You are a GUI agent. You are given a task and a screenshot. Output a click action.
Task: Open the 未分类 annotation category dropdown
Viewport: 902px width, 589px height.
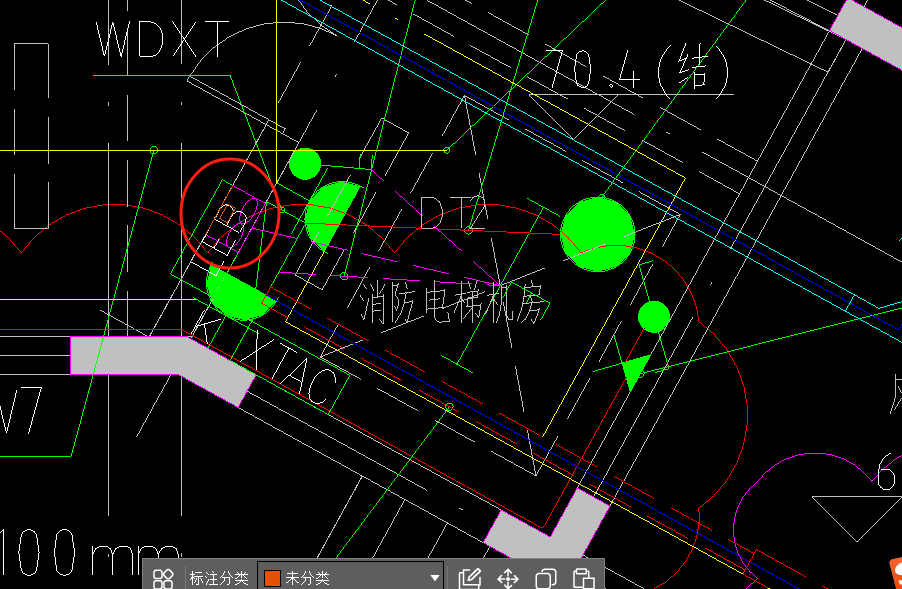point(350,577)
